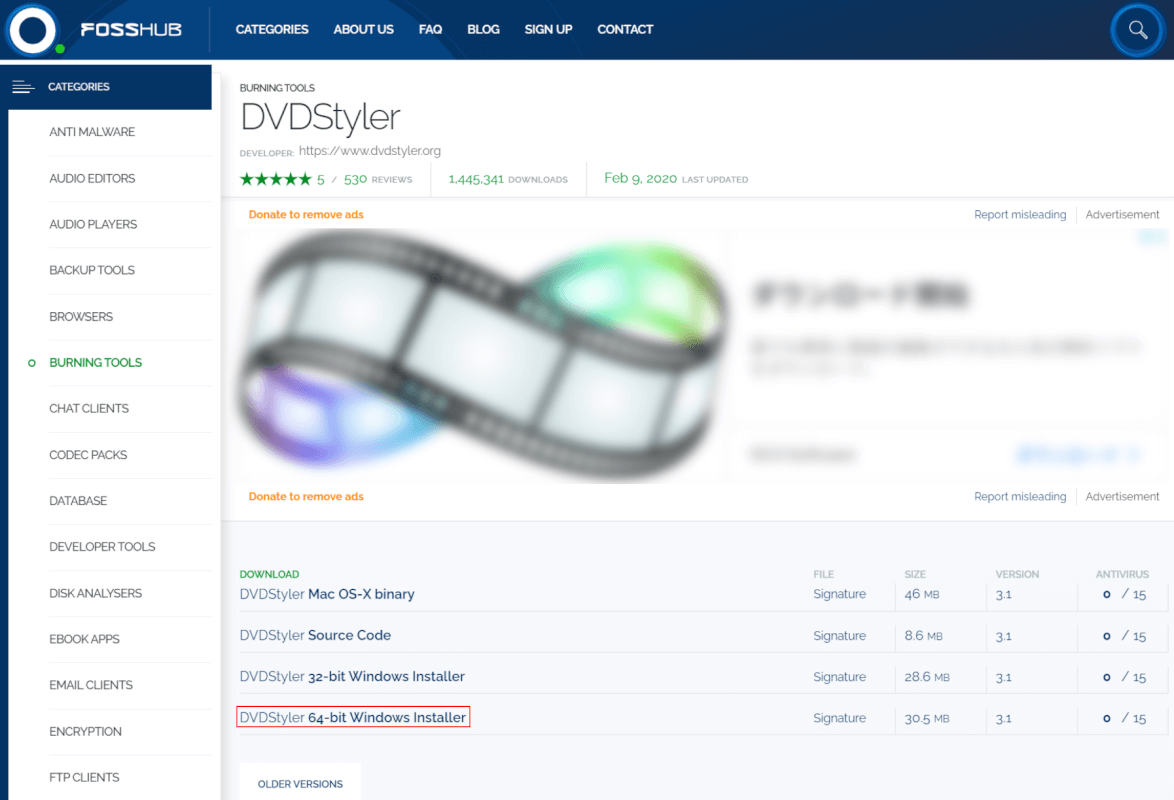The width and height of the screenshot is (1174, 800).
Task: Download DVDStyler 64-bit Windows Installer
Action: [353, 718]
